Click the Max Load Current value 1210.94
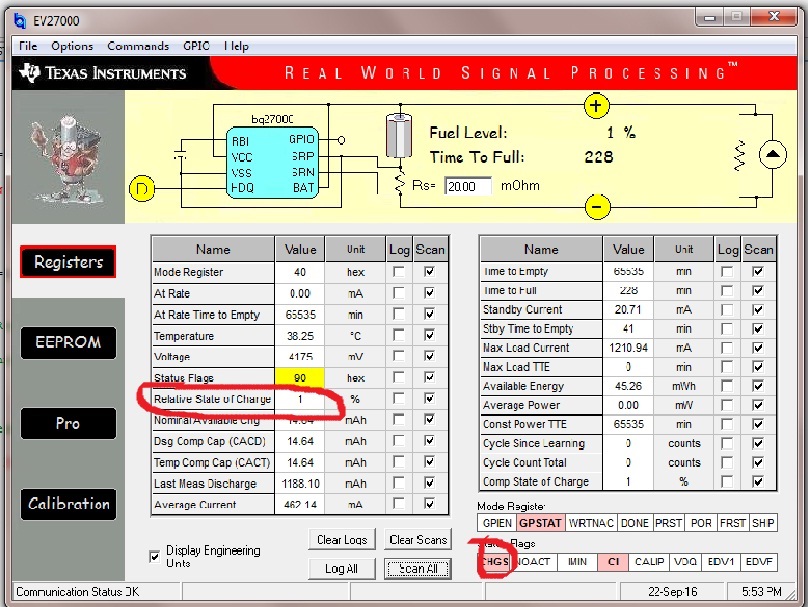This screenshot has height=607, width=808. tap(628, 348)
